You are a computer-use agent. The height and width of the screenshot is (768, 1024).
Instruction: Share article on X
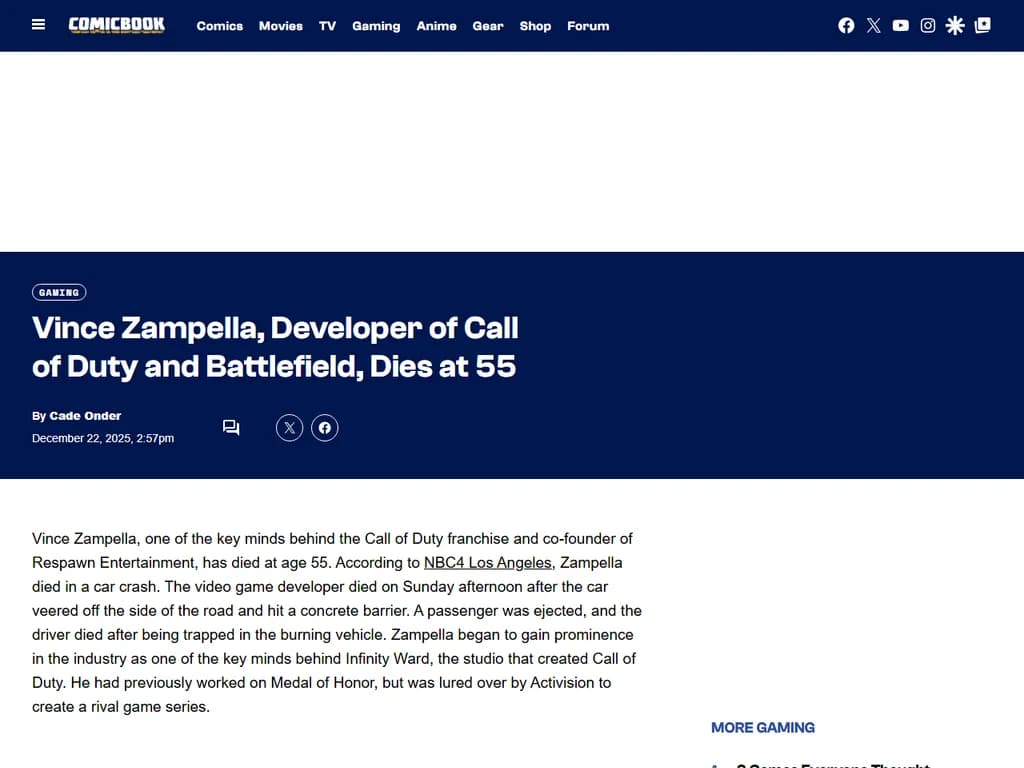point(289,428)
